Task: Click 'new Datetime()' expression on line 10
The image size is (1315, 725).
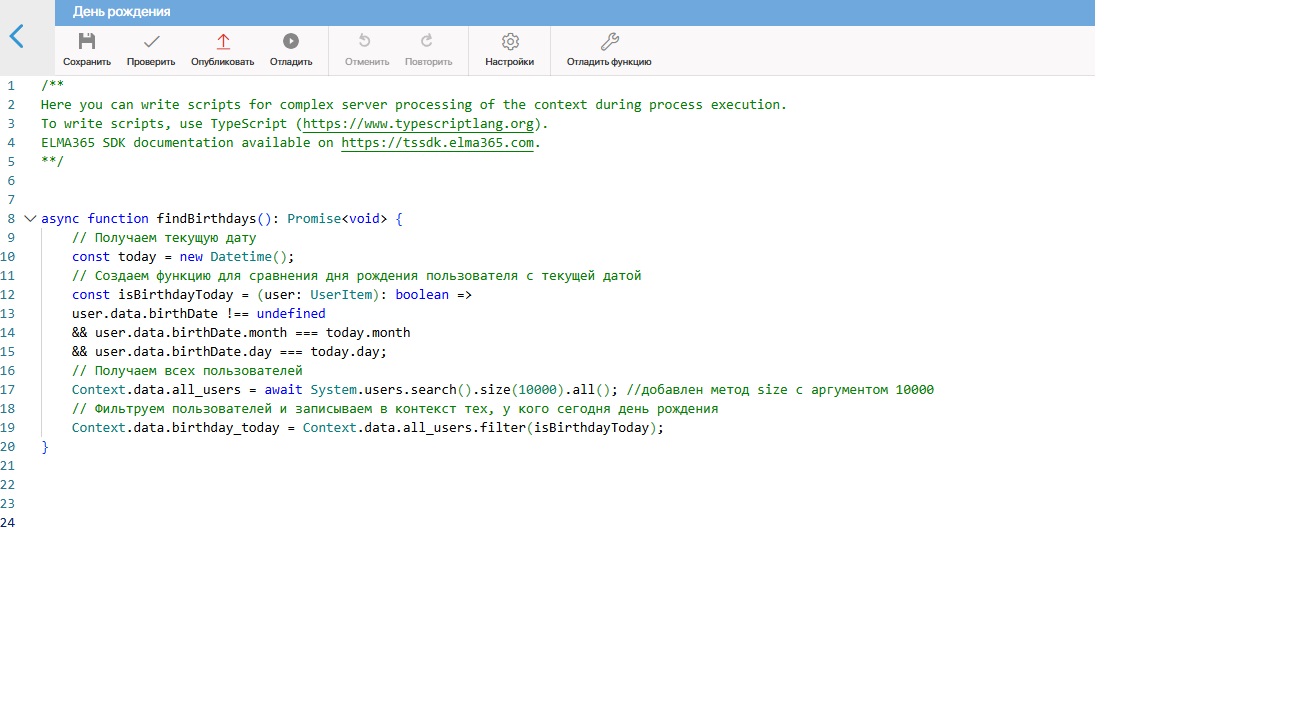Action: [x=233, y=257]
